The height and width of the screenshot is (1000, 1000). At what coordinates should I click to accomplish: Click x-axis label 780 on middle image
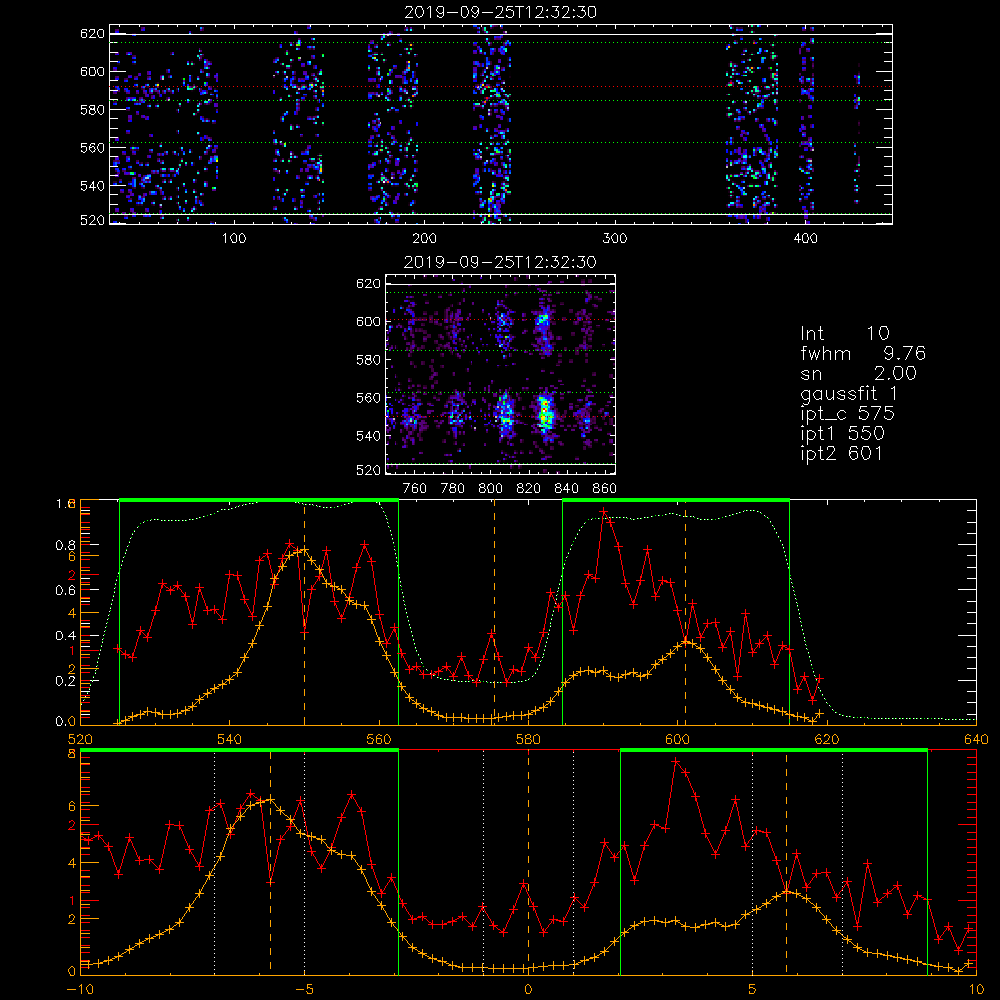(x=453, y=489)
